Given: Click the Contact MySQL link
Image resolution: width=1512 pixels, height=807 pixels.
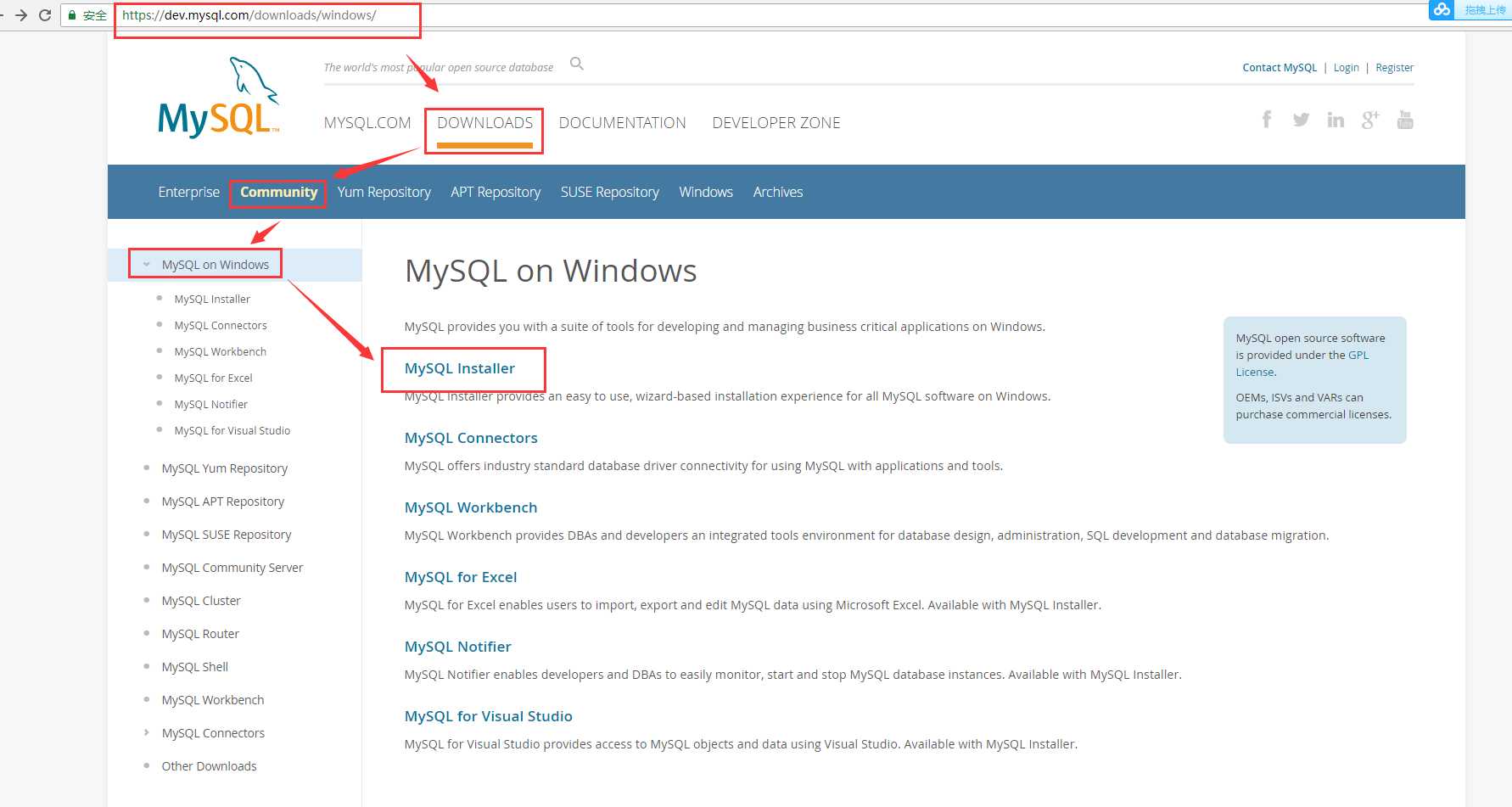Looking at the screenshot, I should tap(1280, 68).
